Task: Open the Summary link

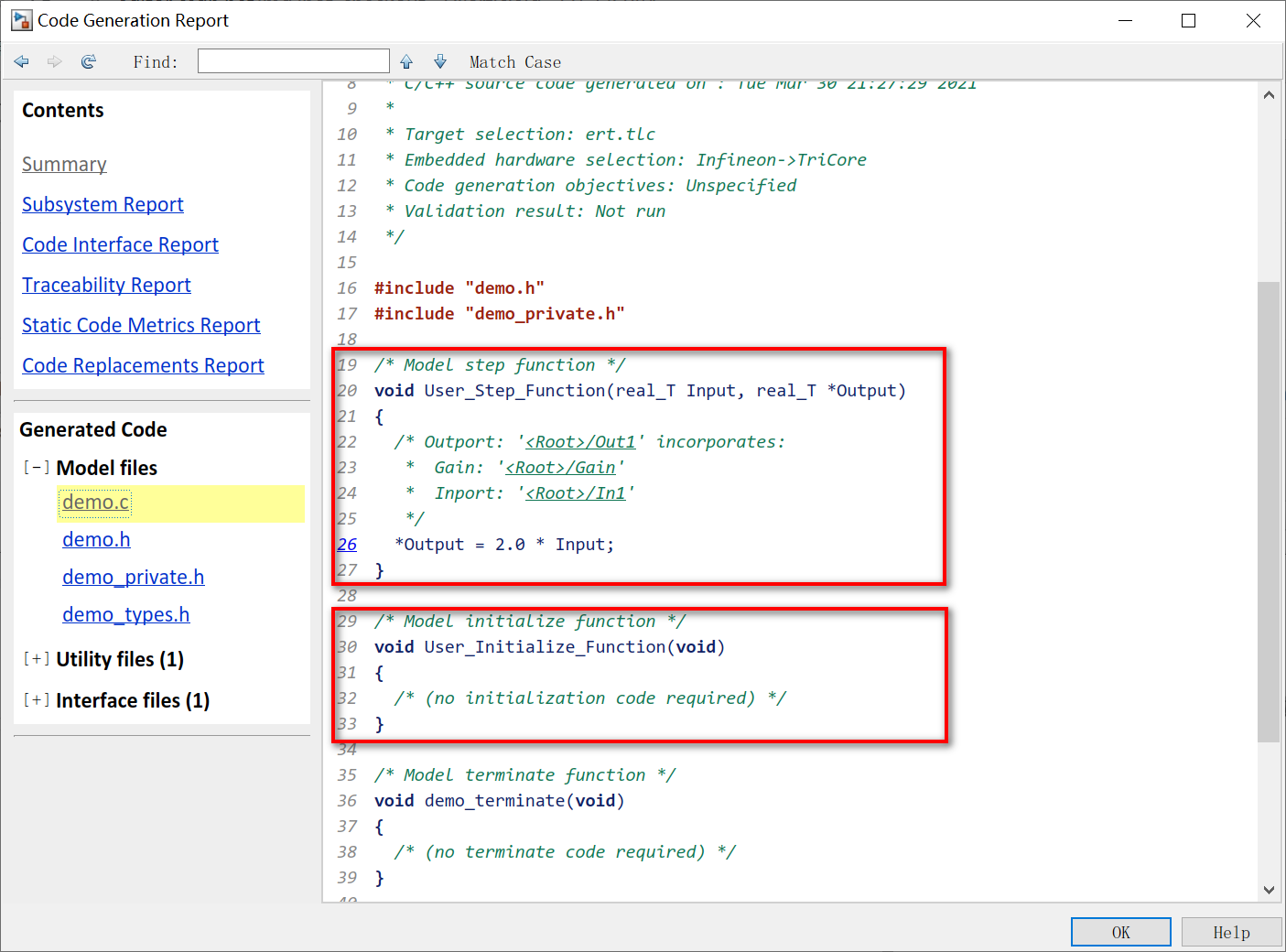Action: click(64, 164)
